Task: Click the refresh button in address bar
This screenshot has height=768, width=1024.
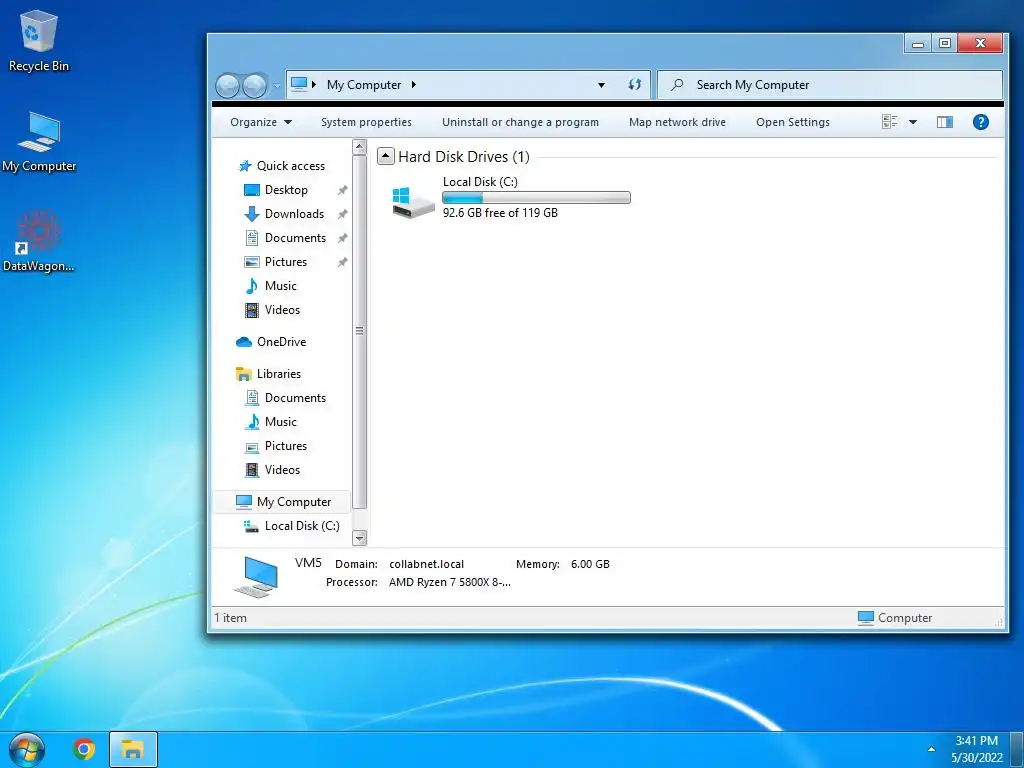Action: point(635,84)
